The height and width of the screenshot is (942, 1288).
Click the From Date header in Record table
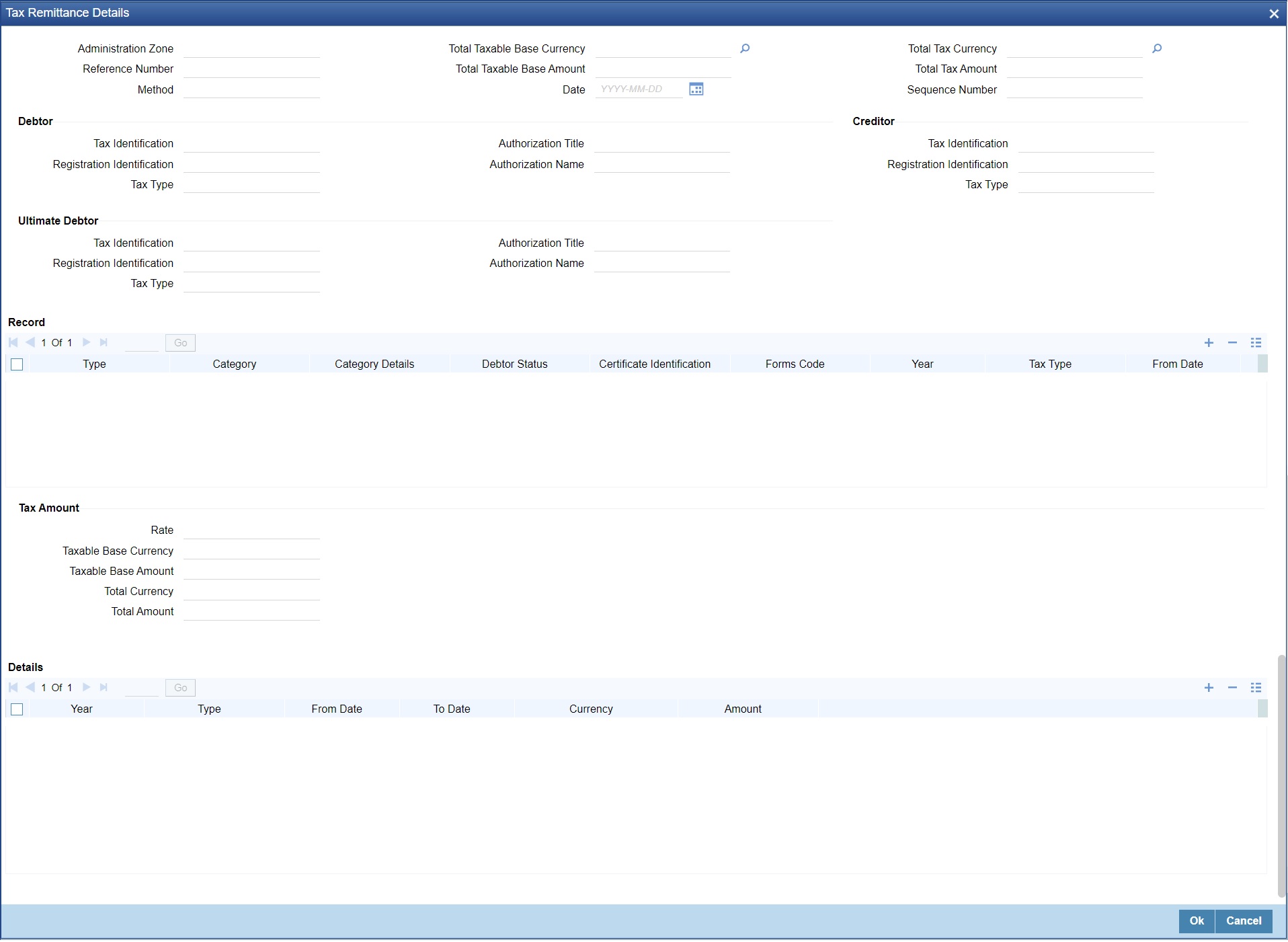point(1177,364)
